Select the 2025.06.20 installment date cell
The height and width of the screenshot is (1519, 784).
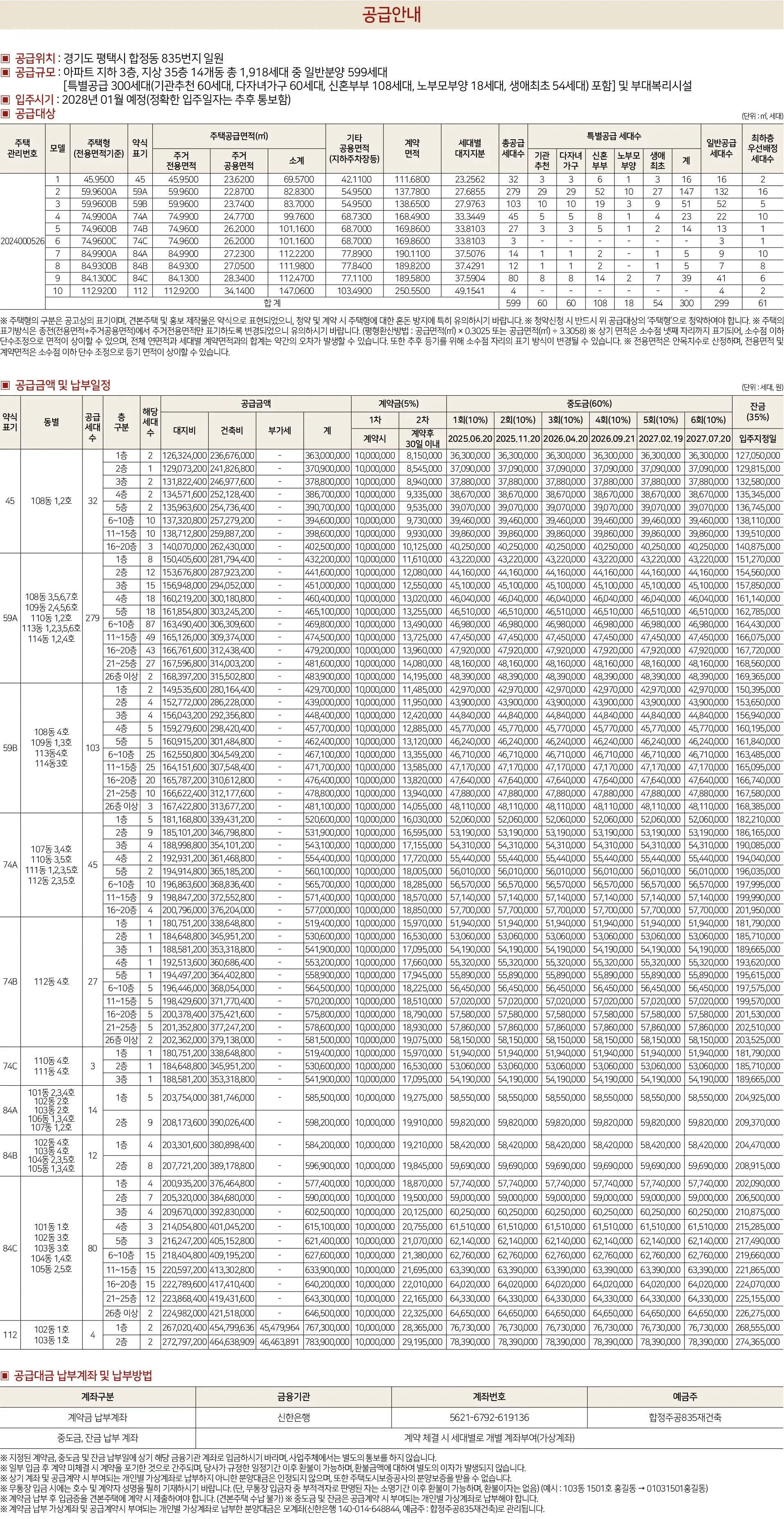470,439
